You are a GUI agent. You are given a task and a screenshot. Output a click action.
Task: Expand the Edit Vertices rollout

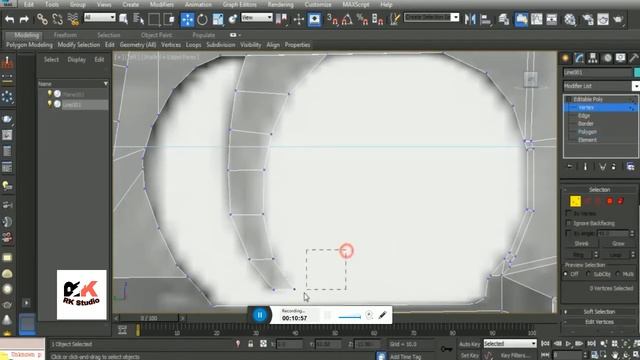(x=599, y=322)
